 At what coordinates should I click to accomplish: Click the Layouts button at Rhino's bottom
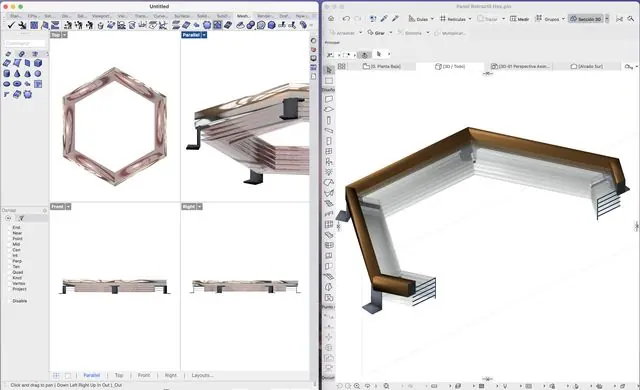[x=202, y=375]
